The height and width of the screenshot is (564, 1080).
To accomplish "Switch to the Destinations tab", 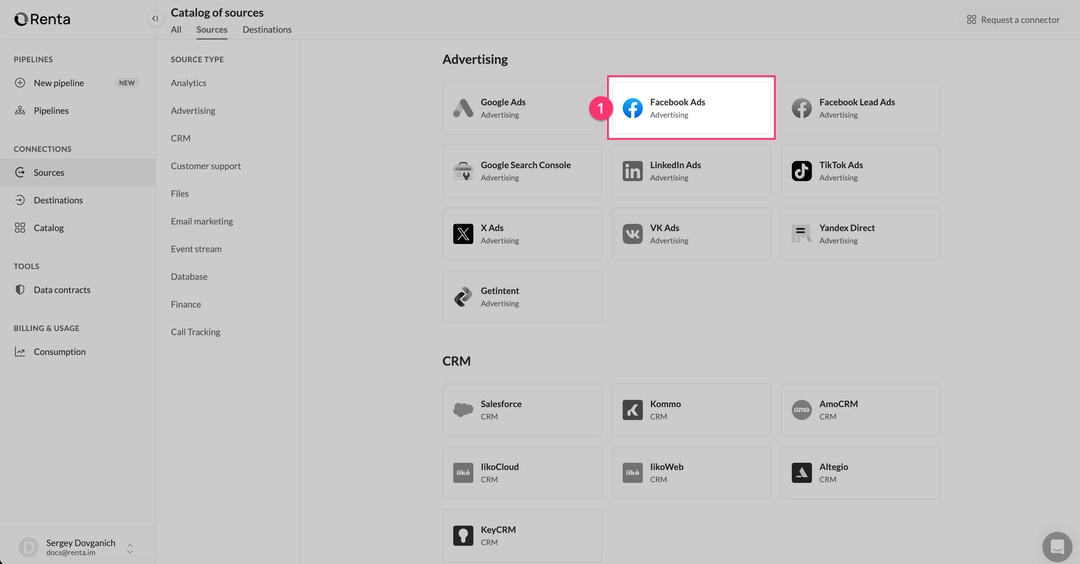I will click(267, 30).
